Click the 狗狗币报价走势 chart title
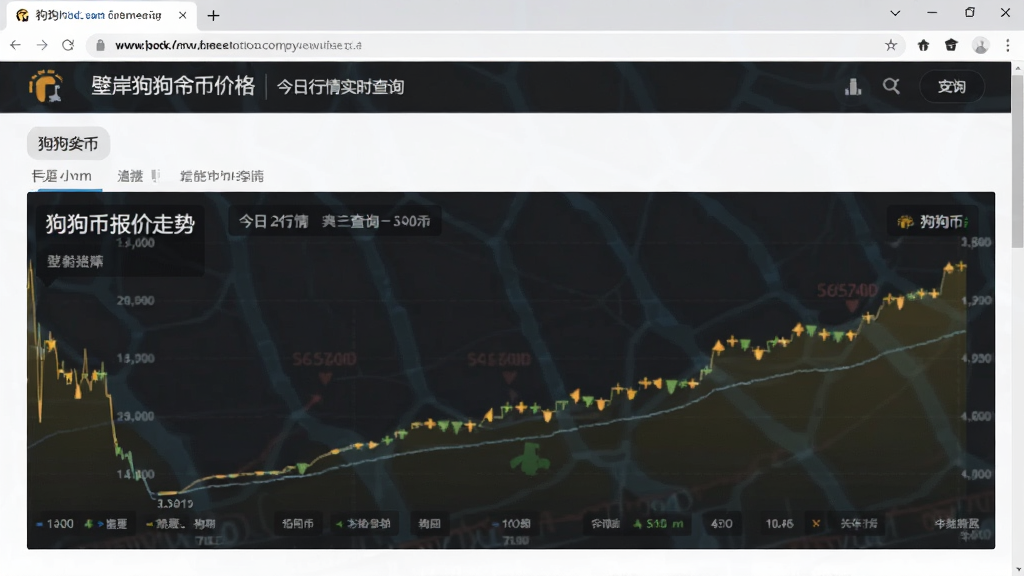Image resolution: width=1024 pixels, height=576 pixels. [120, 224]
